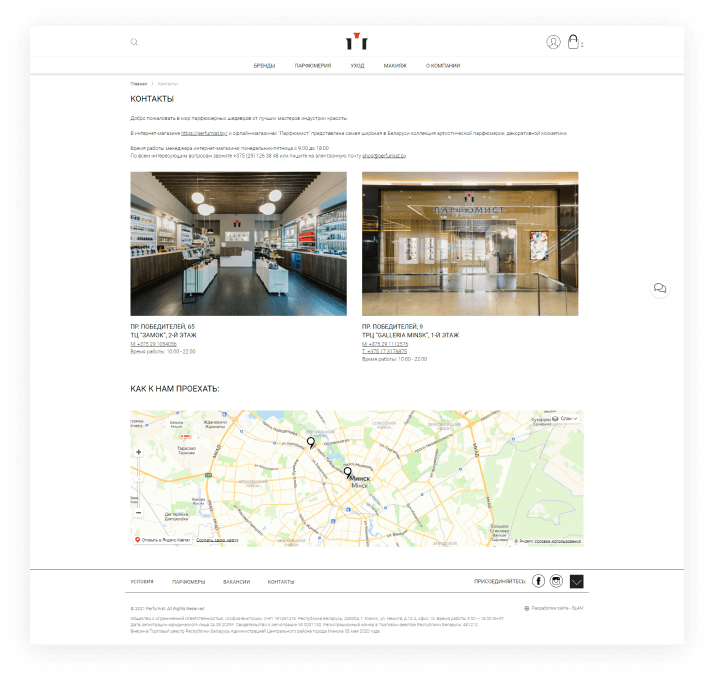
Task: Open the ПАРФЮМЕРИЯ menu
Action: pos(313,65)
